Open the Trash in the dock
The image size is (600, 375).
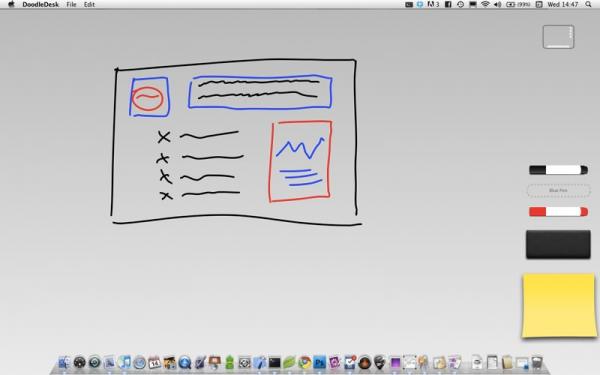[x=537, y=362]
